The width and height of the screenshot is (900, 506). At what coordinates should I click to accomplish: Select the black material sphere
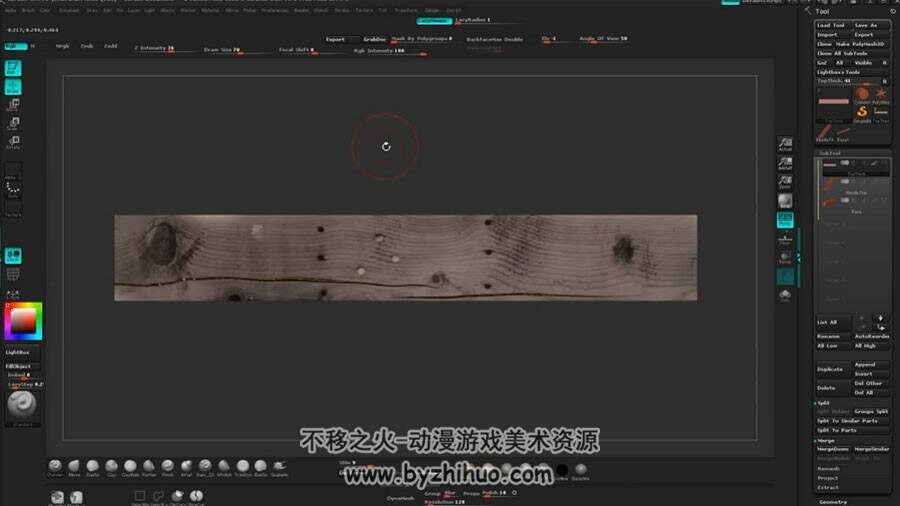click(562, 471)
